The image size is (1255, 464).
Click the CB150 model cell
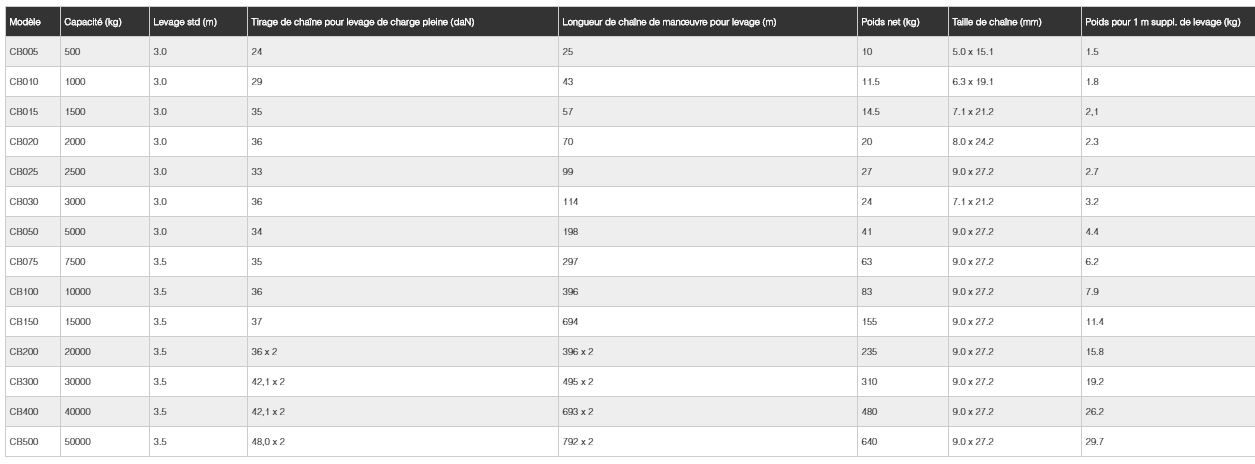tap(24, 321)
